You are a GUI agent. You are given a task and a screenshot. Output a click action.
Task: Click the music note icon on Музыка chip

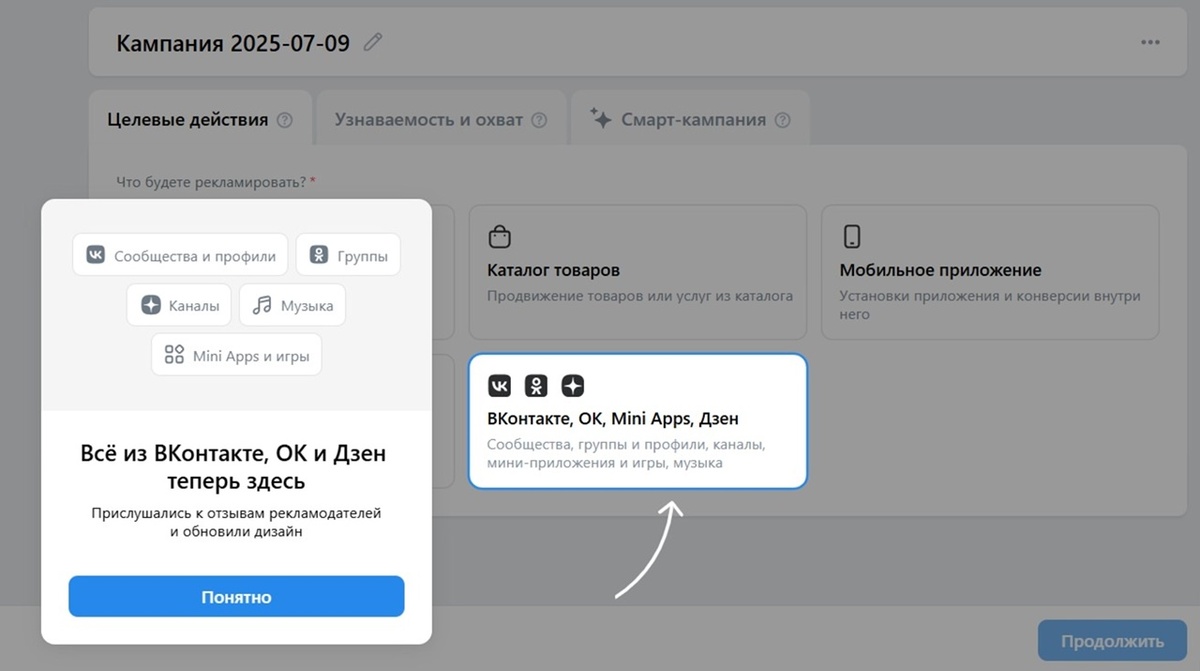tap(262, 305)
